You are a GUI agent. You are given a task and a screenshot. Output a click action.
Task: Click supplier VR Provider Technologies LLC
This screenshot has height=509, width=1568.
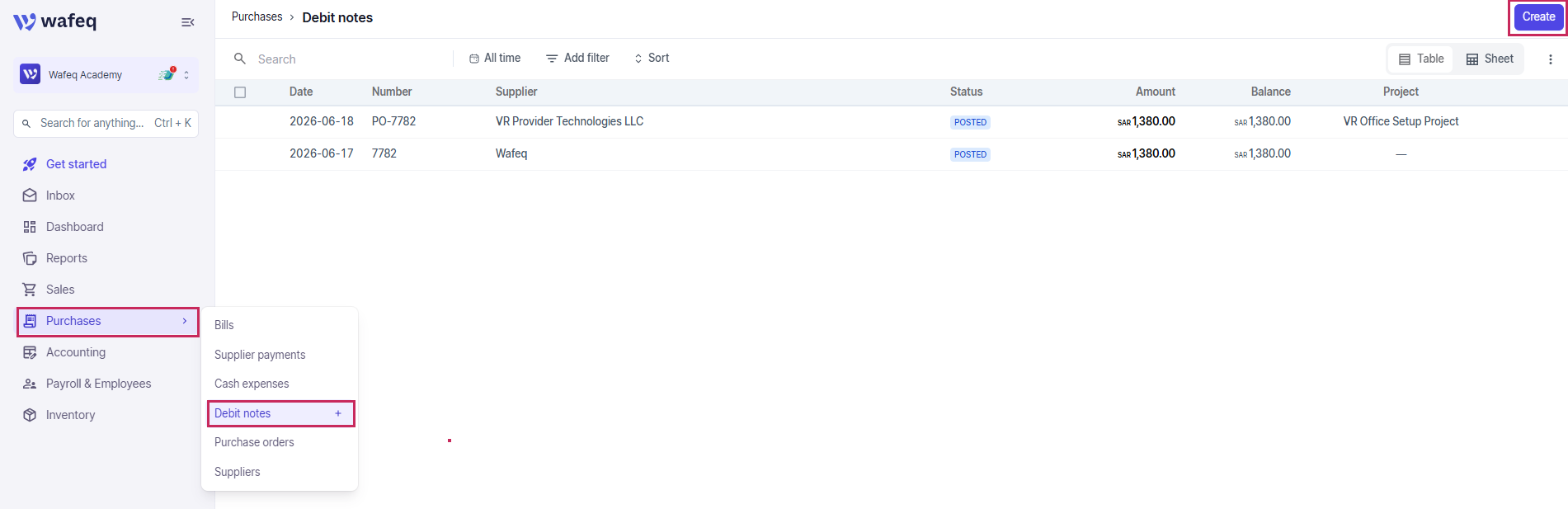point(569,121)
